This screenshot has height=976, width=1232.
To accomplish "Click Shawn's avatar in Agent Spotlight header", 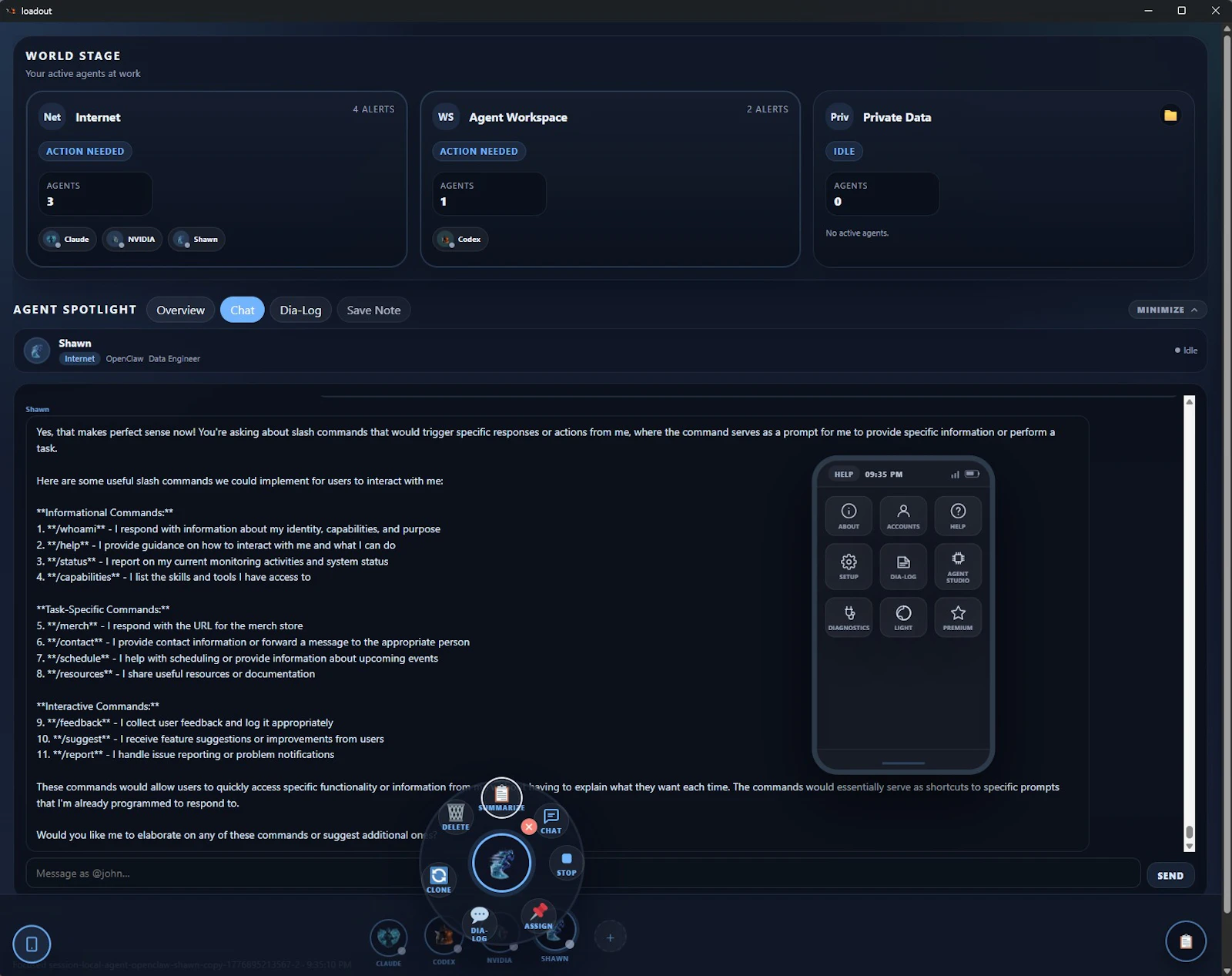I will click(x=37, y=350).
